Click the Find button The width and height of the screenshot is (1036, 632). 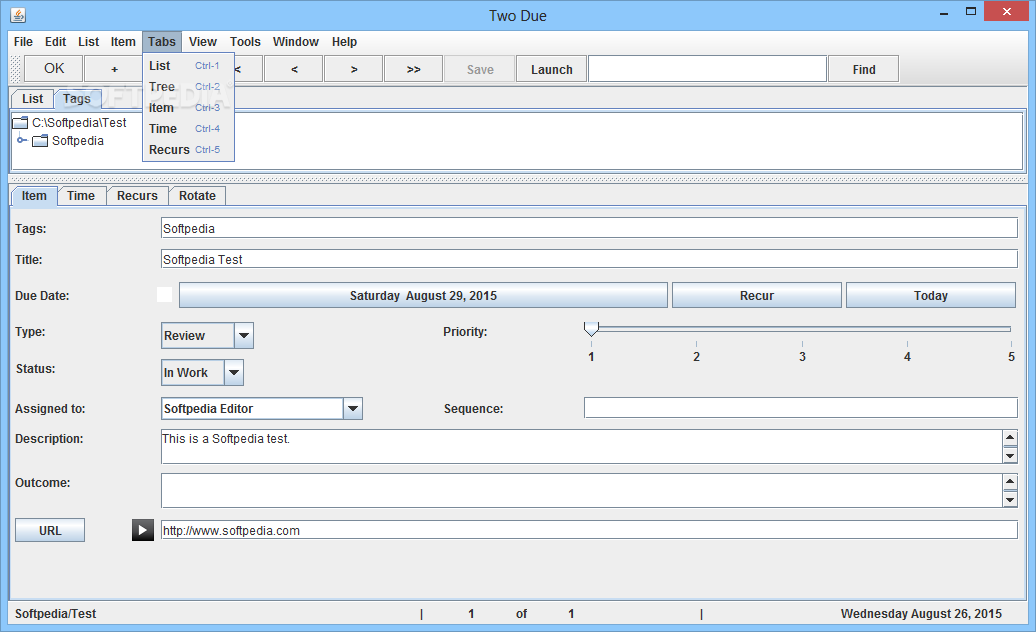click(864, 69)
